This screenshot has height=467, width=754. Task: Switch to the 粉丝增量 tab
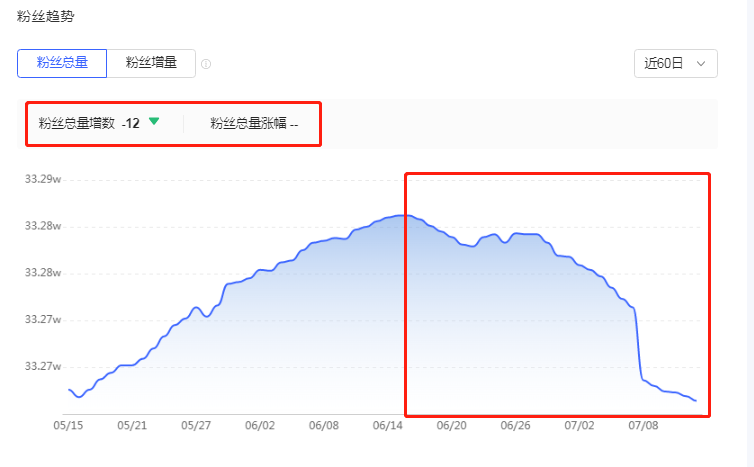pyautogui.click(x=151, y=63)
